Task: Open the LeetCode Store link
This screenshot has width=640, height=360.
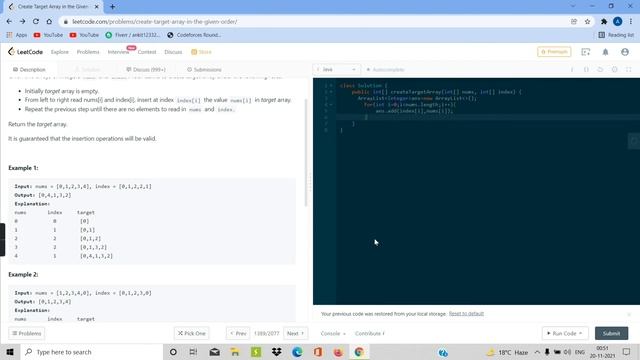Action: coord(201,52)
